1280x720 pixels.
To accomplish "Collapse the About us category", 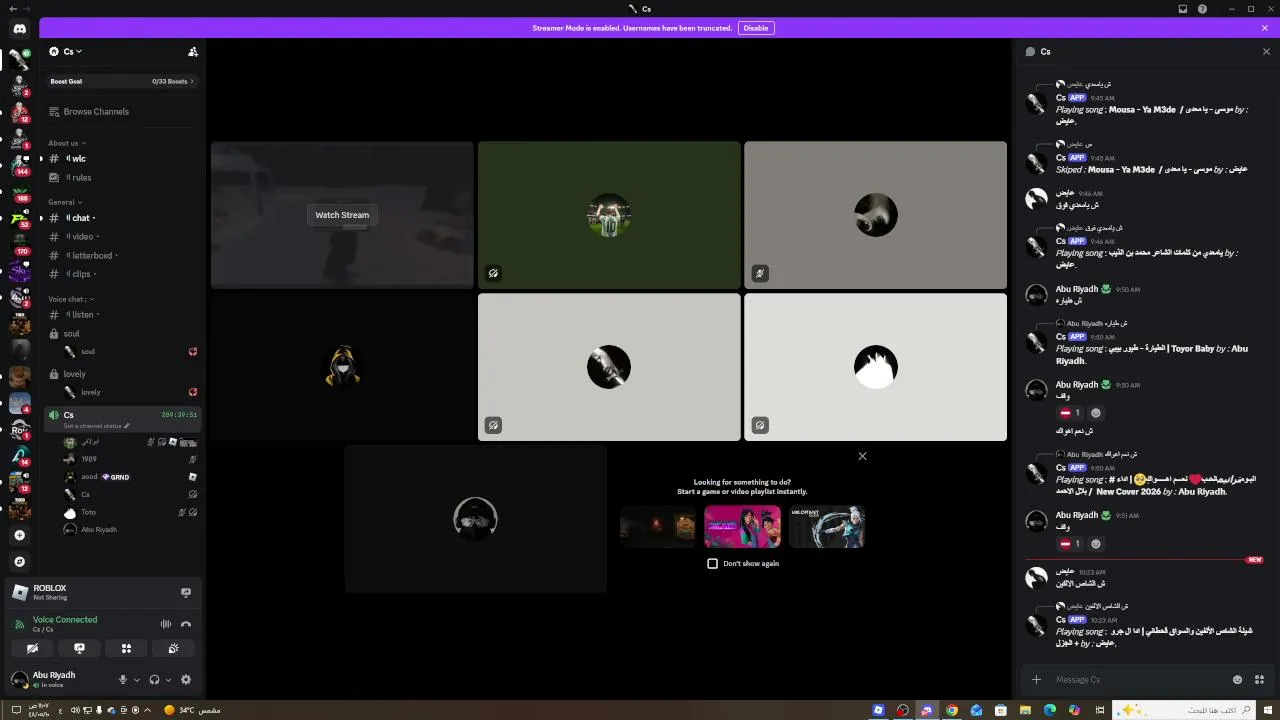I will [x=67, y=143].
